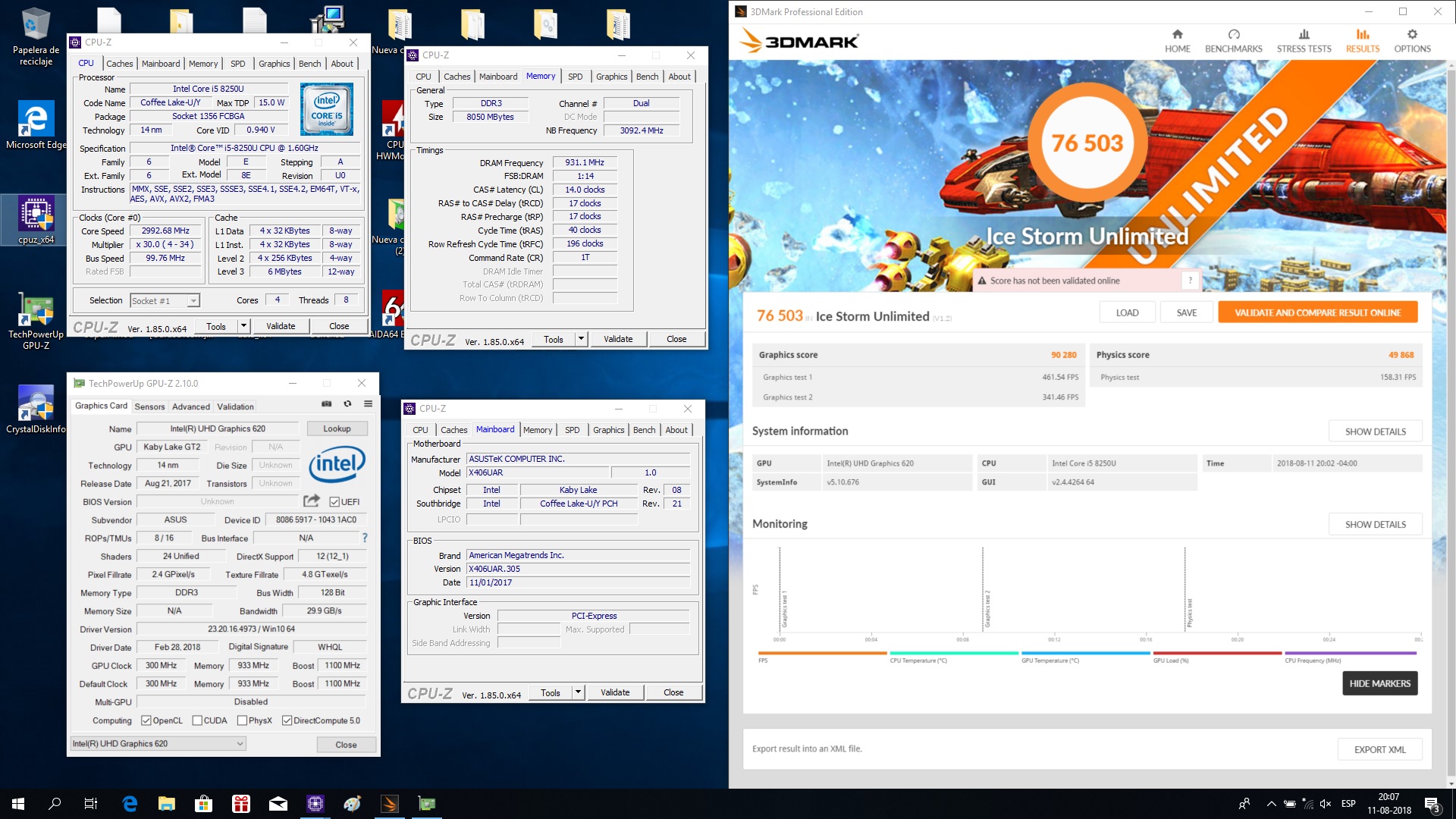Refresh GPU-Z readings with refresh icon

(x=347, y=403)
